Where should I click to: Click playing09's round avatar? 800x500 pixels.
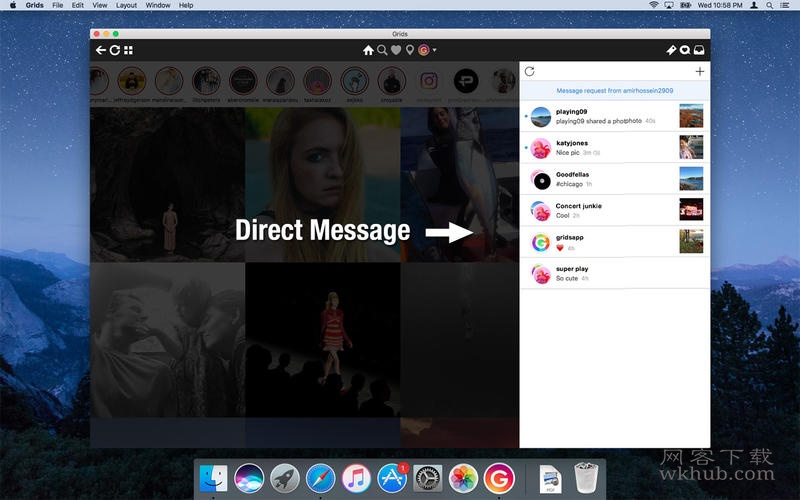(x=541, y=117)
